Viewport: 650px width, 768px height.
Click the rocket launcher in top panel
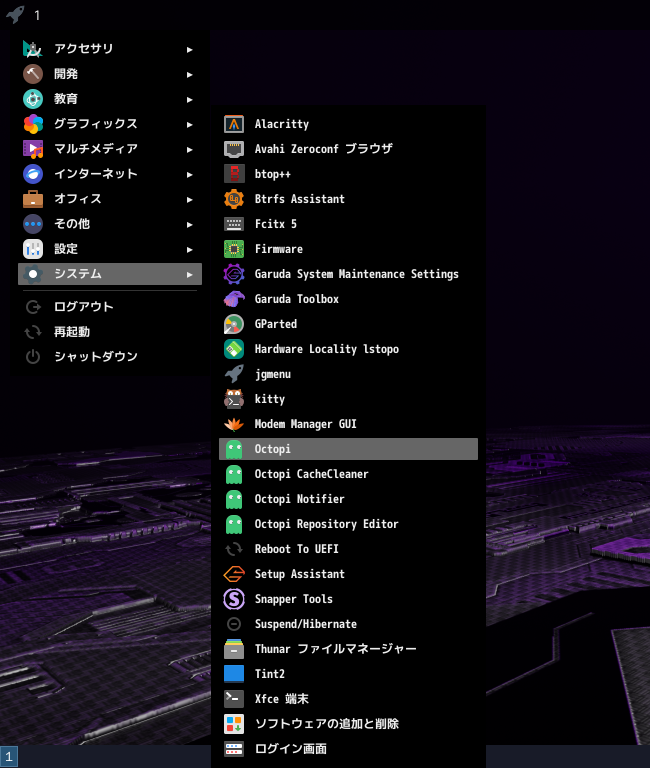tap(15, 14)
